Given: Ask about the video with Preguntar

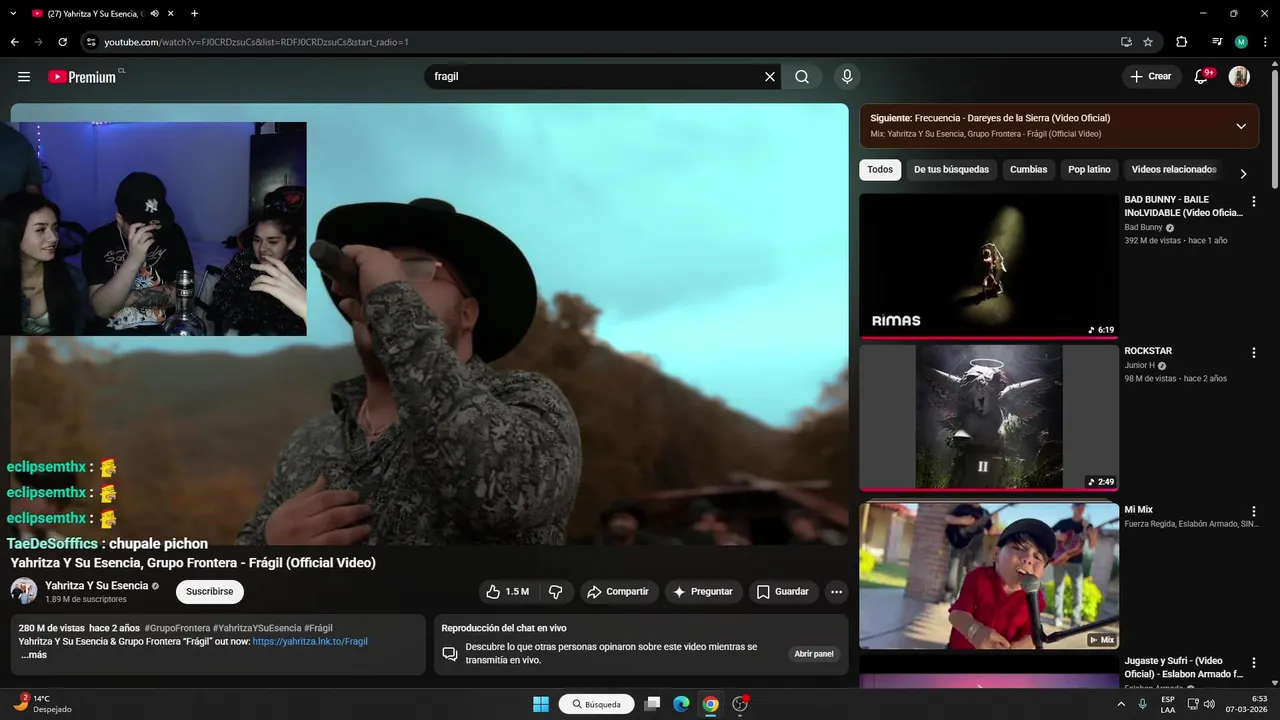Looking at the screenshot, I should pos(703,592).
